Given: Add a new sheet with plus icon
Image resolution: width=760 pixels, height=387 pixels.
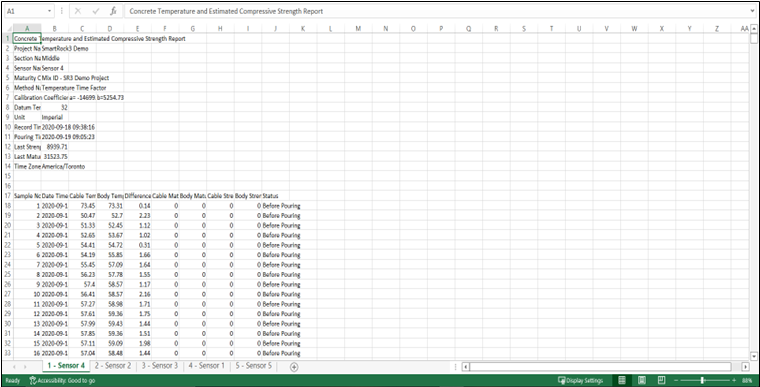Looking at the screenshot, I should coord(294,367).
